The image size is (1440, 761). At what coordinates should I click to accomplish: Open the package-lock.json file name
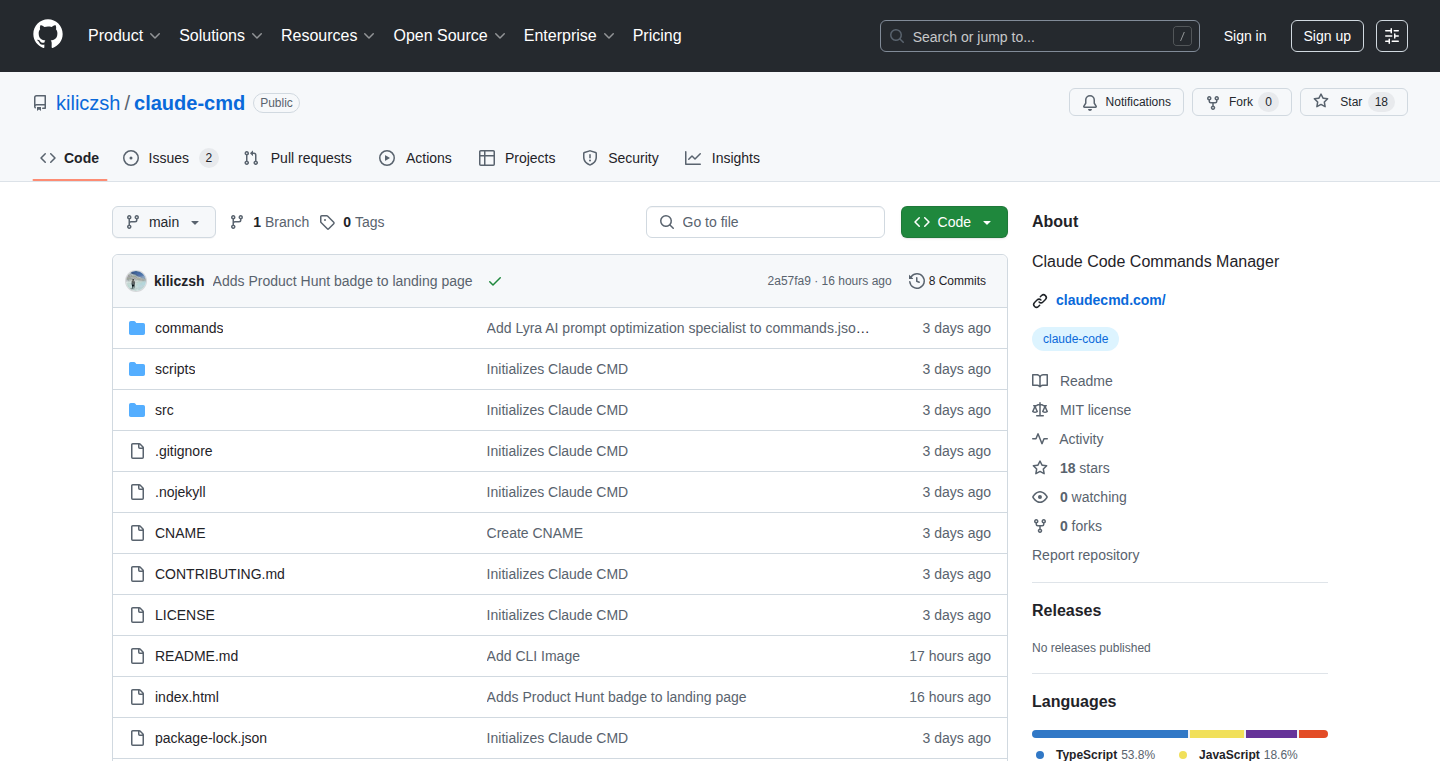pyautogui.click(x=211, y=738)
